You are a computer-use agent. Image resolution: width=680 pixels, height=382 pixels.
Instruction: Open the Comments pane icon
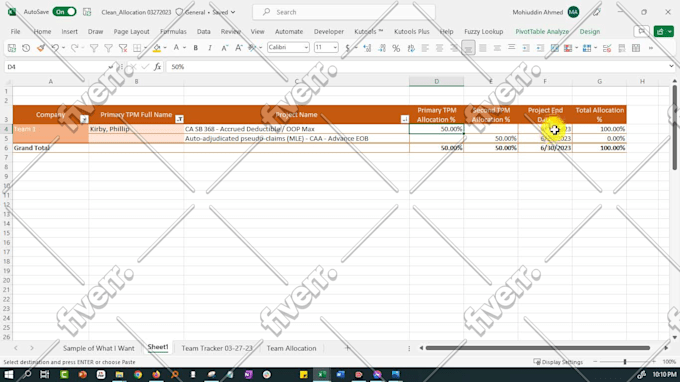(641, 31)
